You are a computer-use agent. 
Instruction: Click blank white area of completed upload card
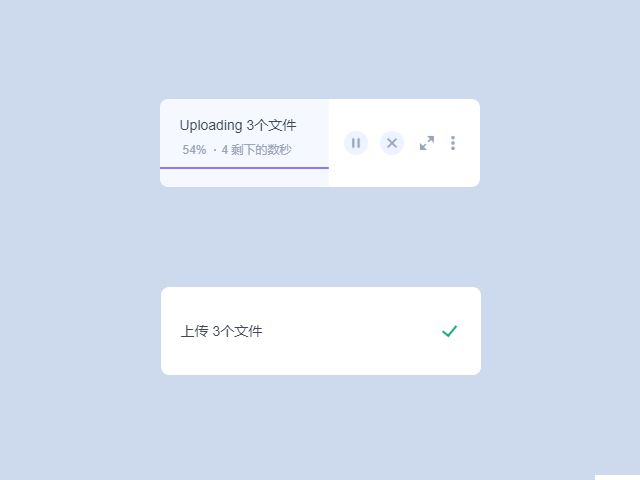(x=351, y=331)
